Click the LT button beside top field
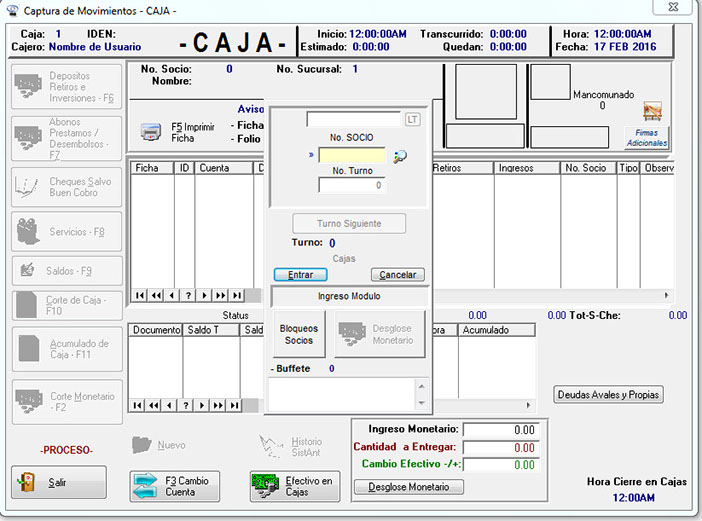 click(413, 119)
